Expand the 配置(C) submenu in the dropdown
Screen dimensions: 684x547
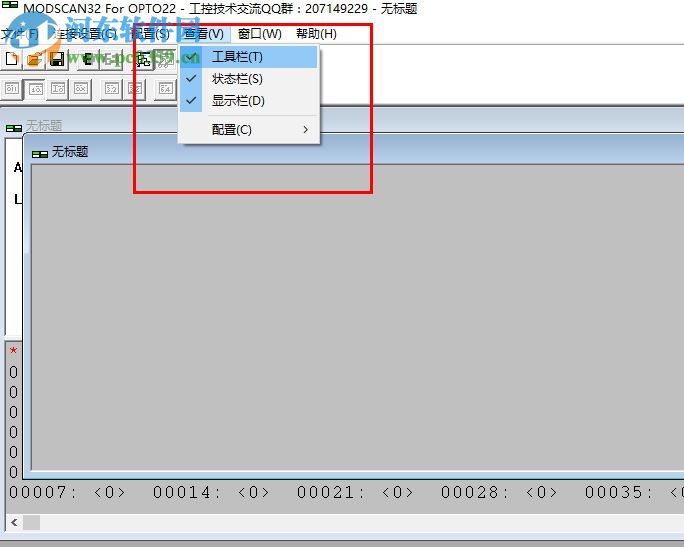[249, 130]
